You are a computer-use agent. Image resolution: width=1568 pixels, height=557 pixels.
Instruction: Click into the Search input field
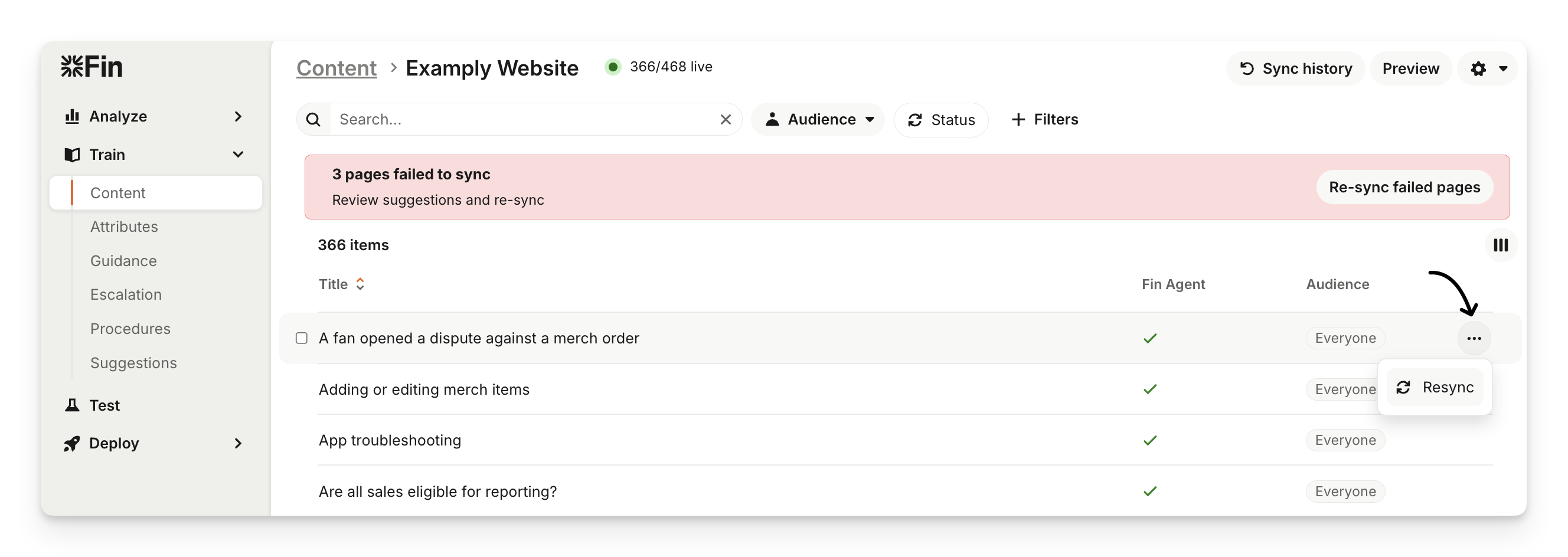coord(524,120)
